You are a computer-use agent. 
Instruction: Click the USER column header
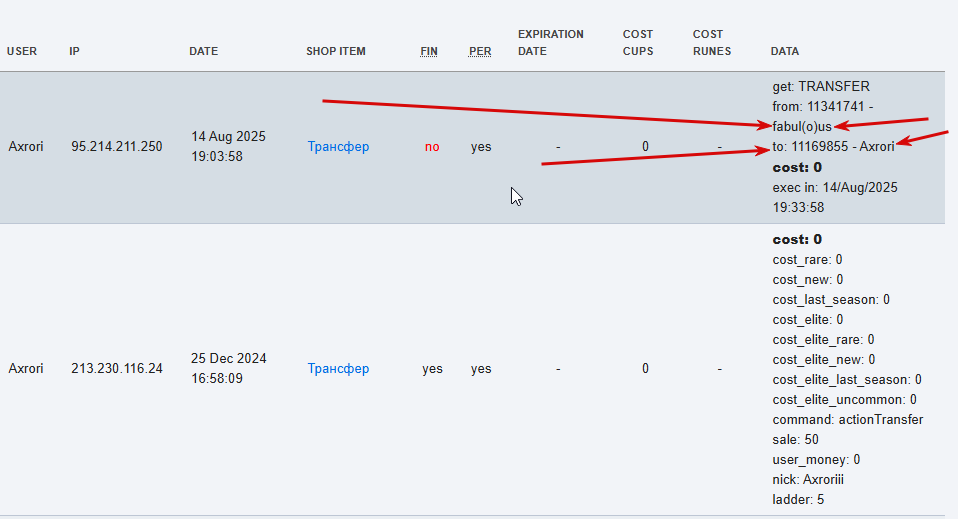[x=22, y=51]
